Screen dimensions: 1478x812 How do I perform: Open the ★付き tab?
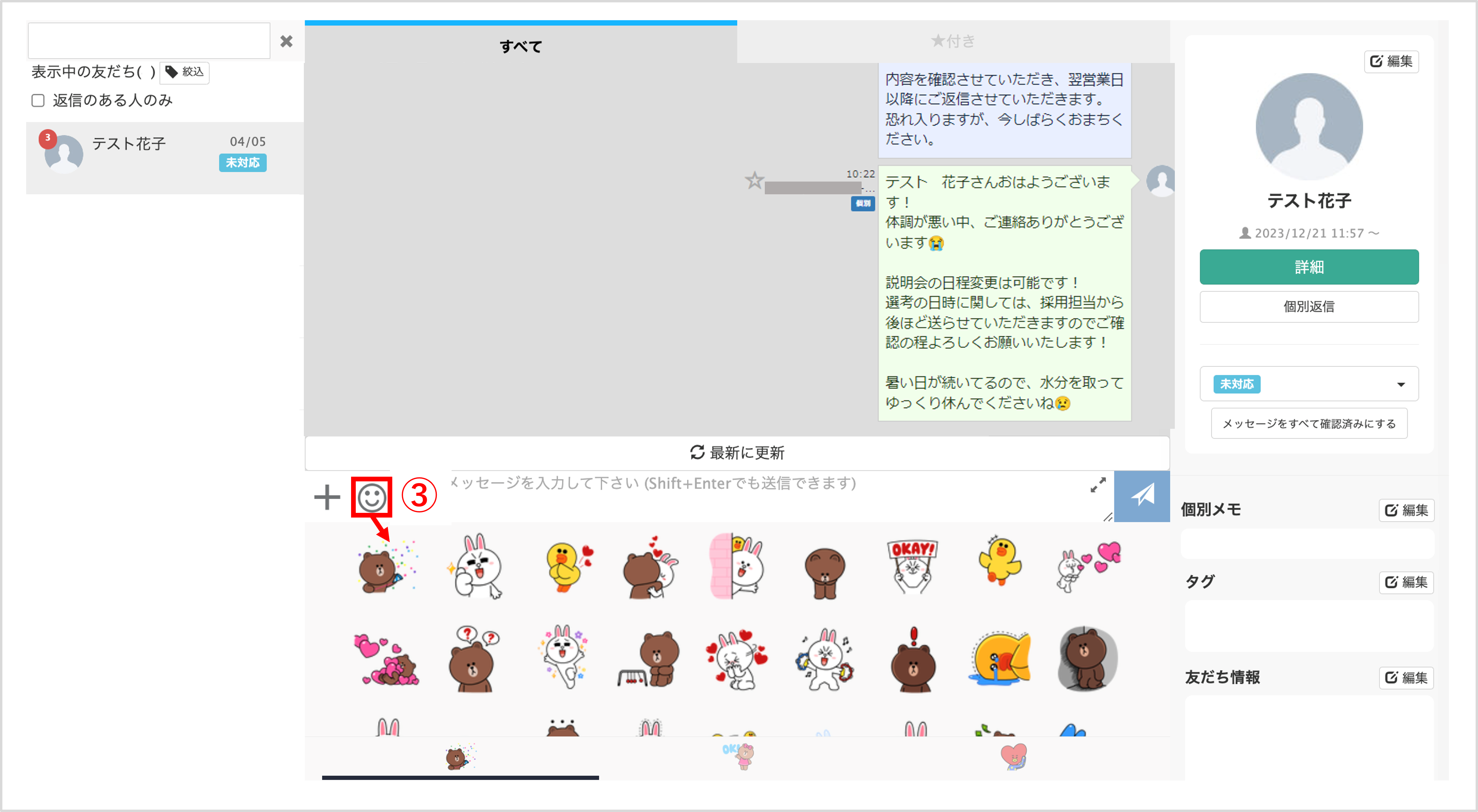953,41
